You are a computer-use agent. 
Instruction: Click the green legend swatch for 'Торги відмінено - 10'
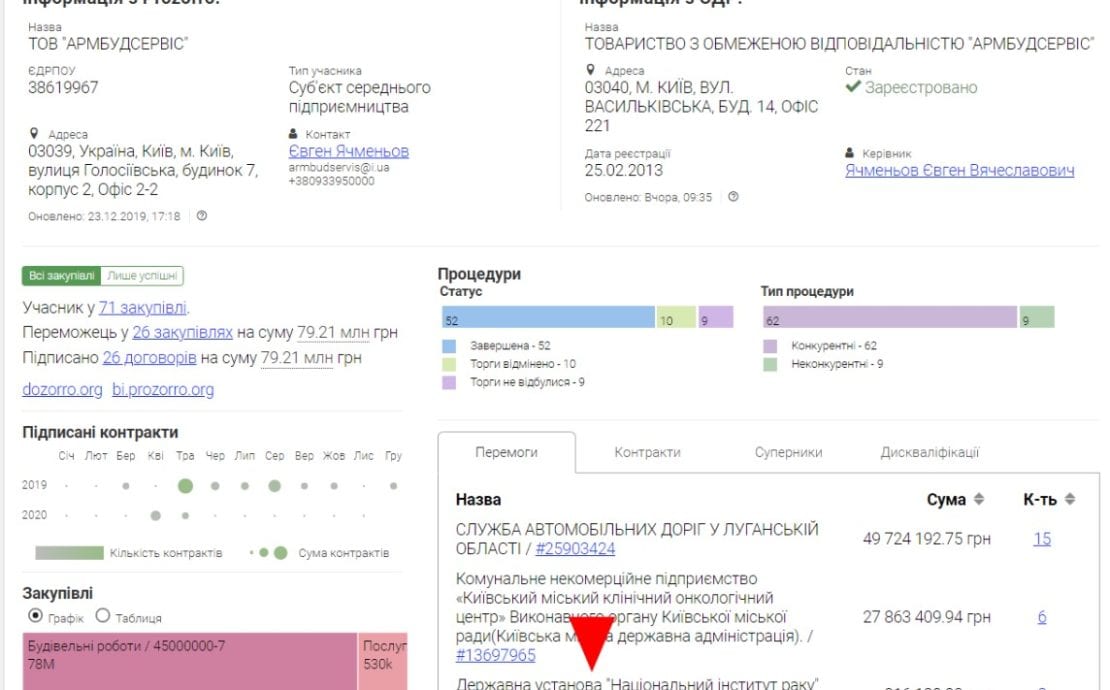[449, 364]
